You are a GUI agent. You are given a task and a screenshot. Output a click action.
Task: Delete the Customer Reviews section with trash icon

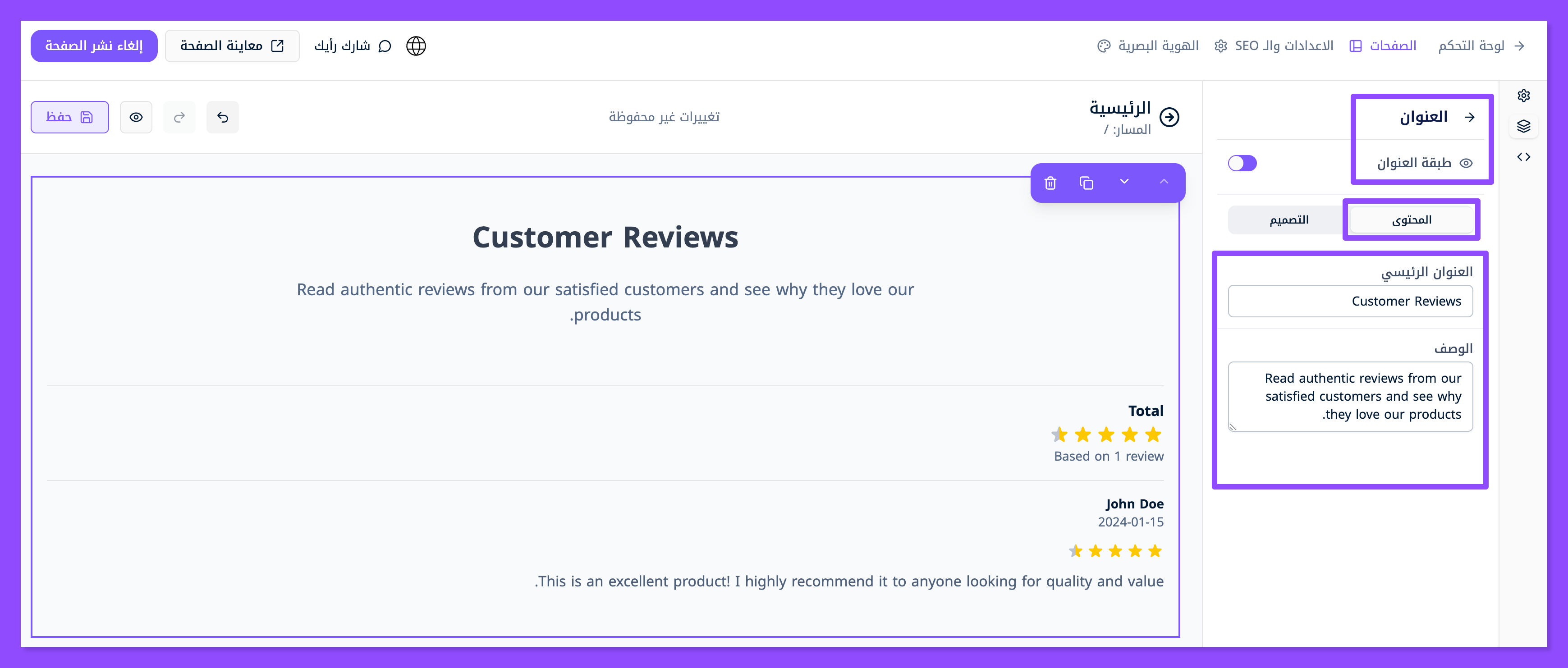[1050, 183]
